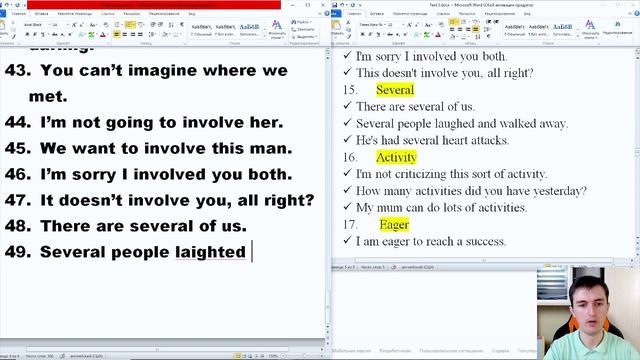Click Clear Formatting icon in left window
640x360 pixels.
click(x=106, y=25)
